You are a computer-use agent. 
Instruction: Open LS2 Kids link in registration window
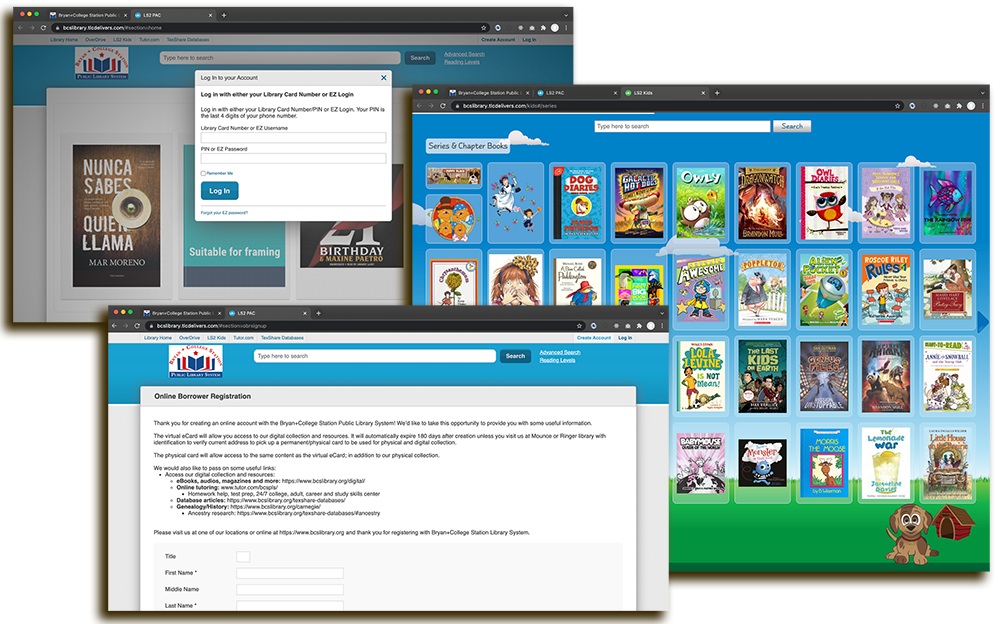click(x=216, y=338)
